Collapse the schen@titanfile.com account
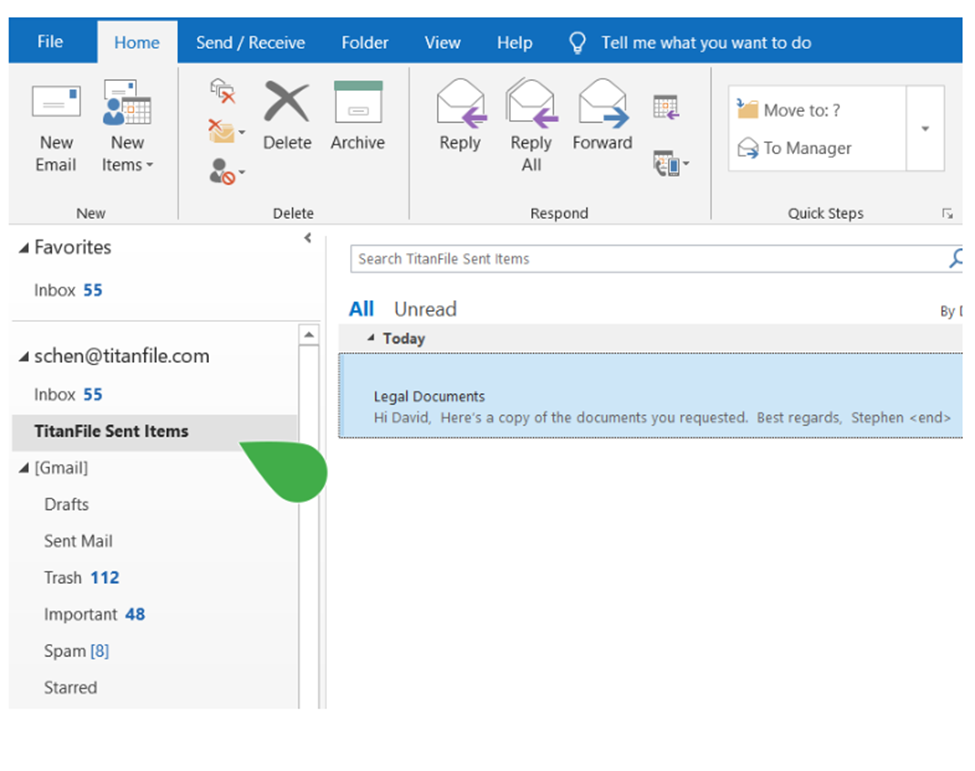 pyautogui.click(x=24, y=357)
